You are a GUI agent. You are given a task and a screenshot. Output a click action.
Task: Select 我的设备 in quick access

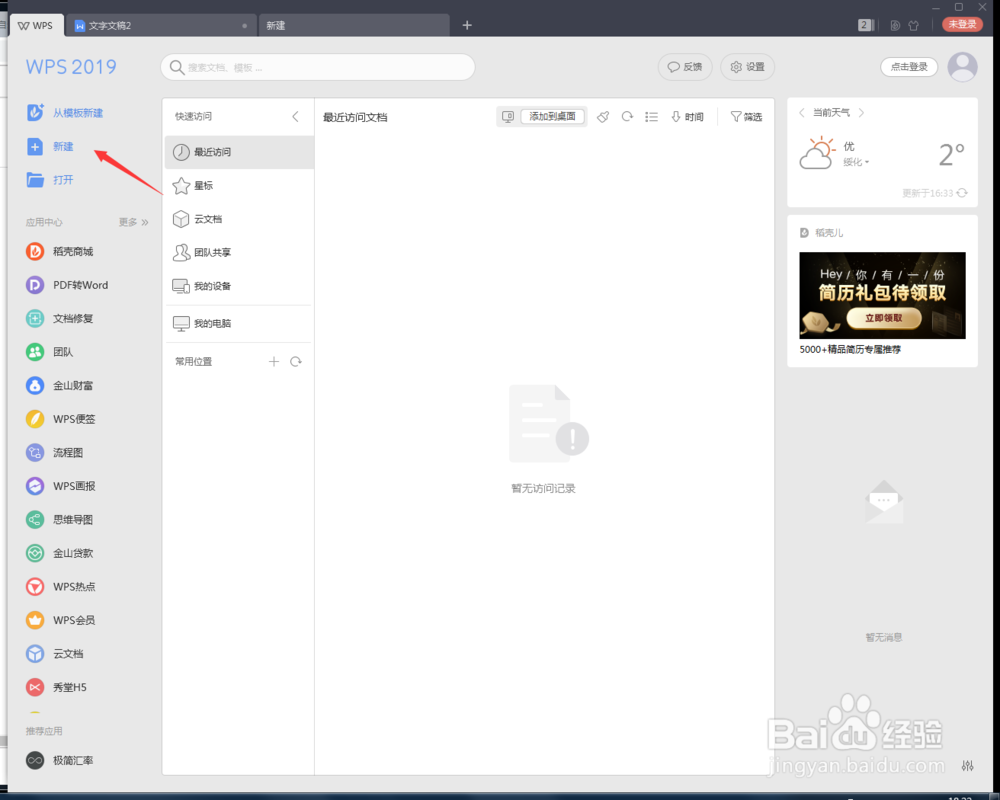[x=239, y=286]
